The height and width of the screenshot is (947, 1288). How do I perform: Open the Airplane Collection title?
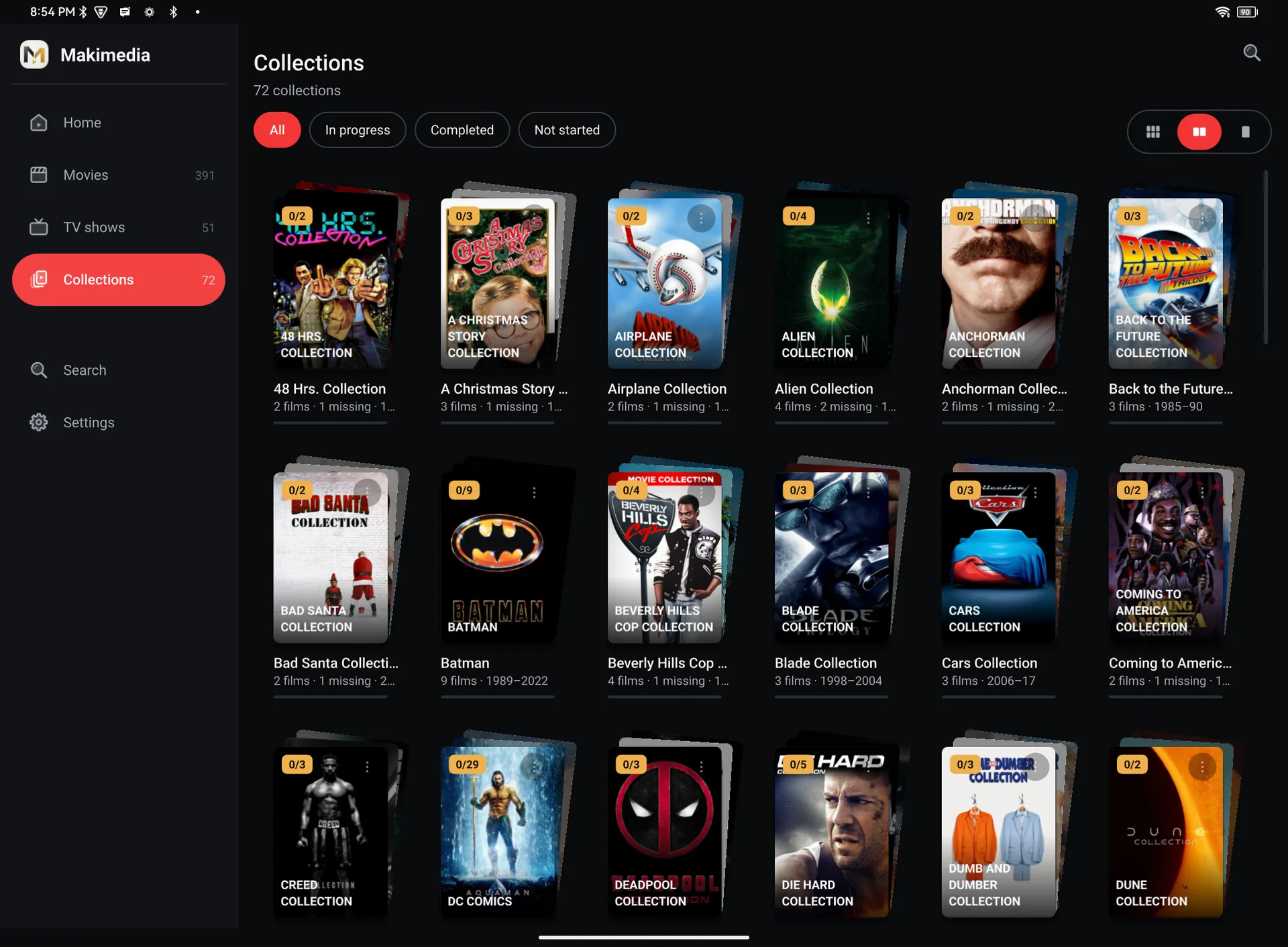click(x=667, y=389)
